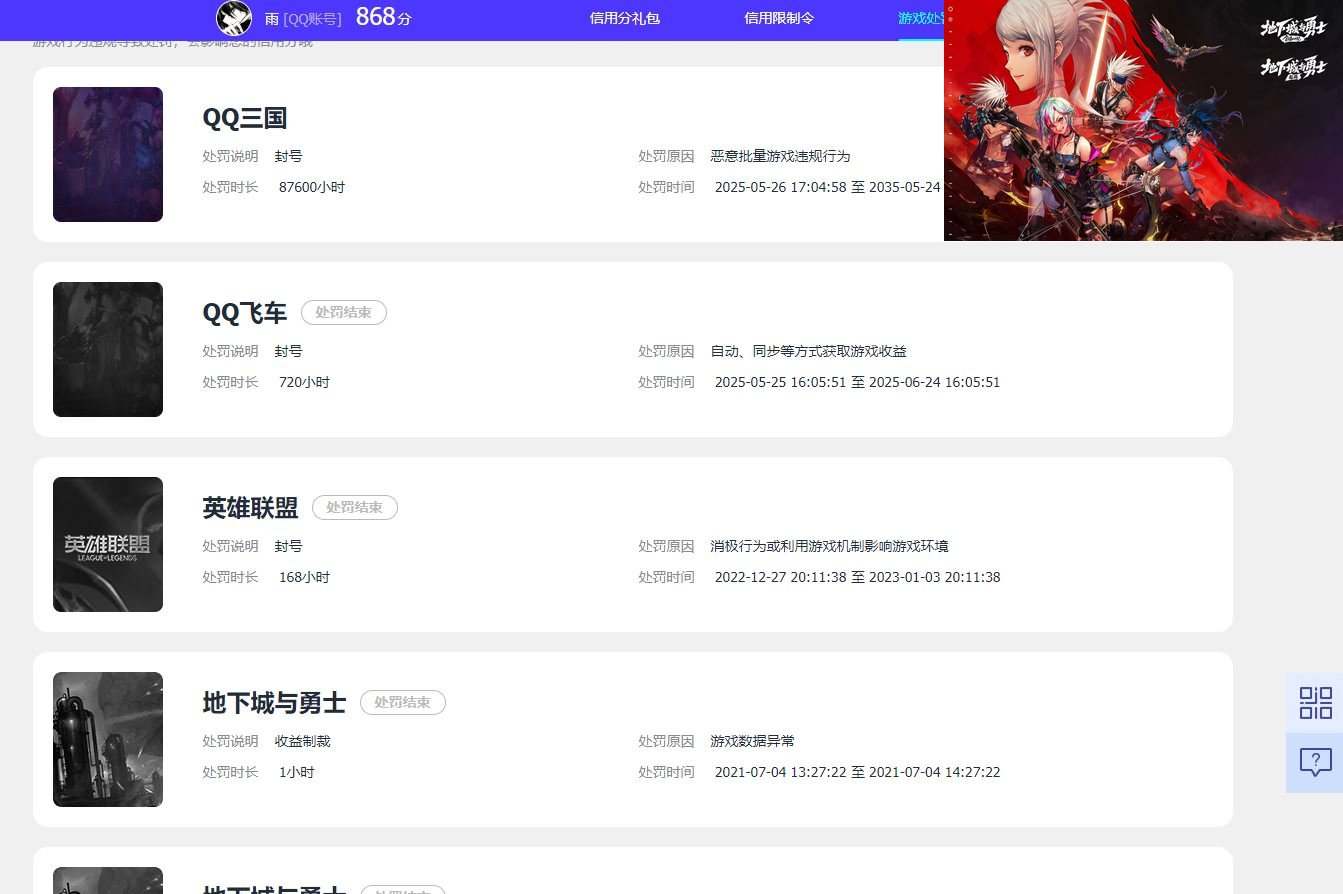Click the 868分 credit score
Screen dimensions: 1343x894
tap(384, 17)
